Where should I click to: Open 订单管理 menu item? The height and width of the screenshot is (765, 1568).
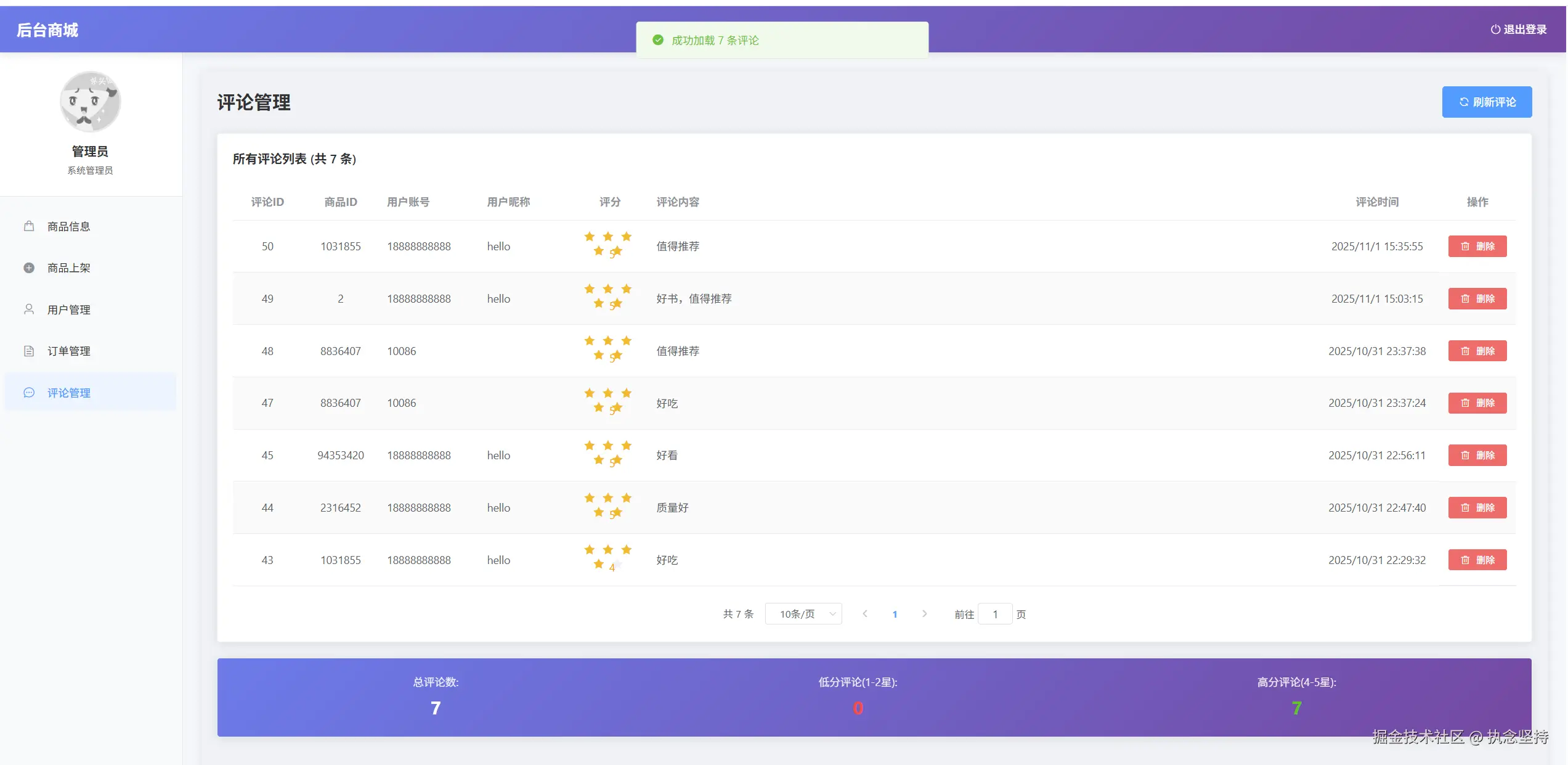click(69, 351)
